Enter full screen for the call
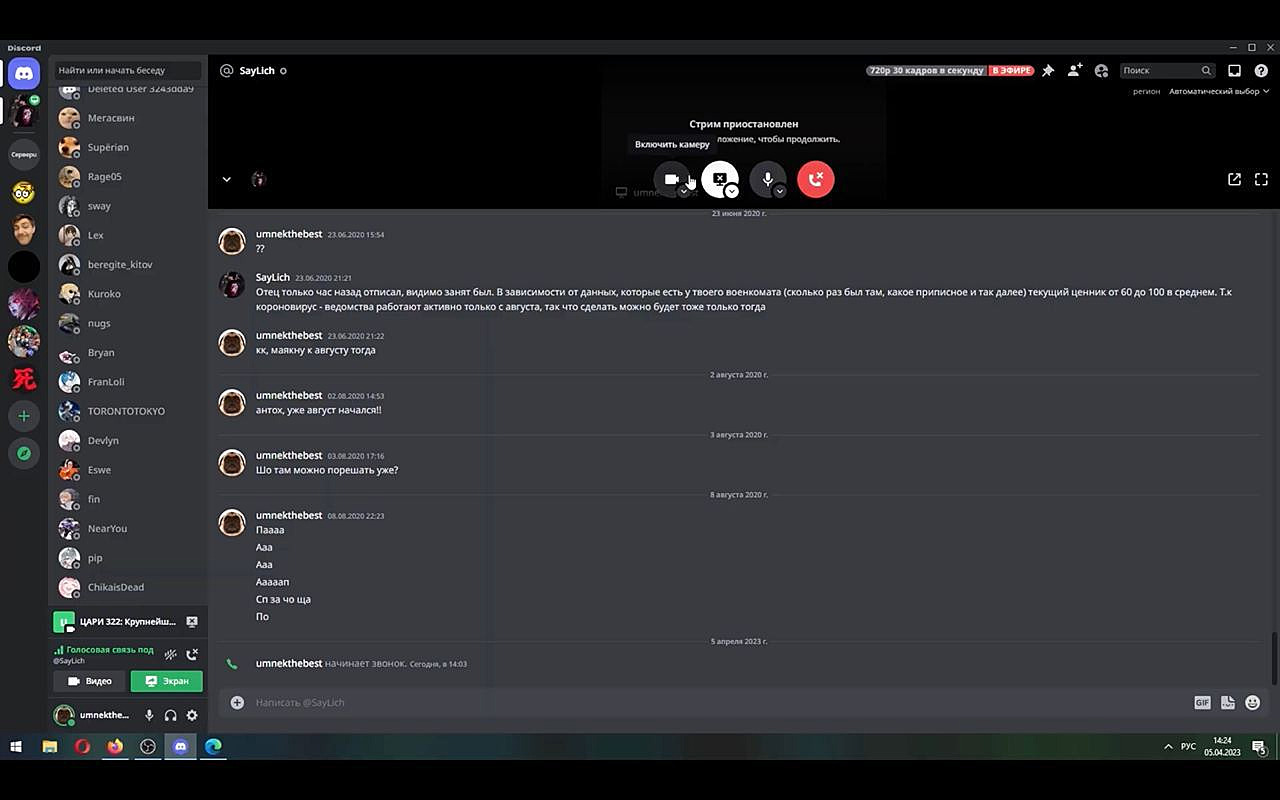Image resolution: width=1280 pixels, height=800 pixels. pos(1261,179)
